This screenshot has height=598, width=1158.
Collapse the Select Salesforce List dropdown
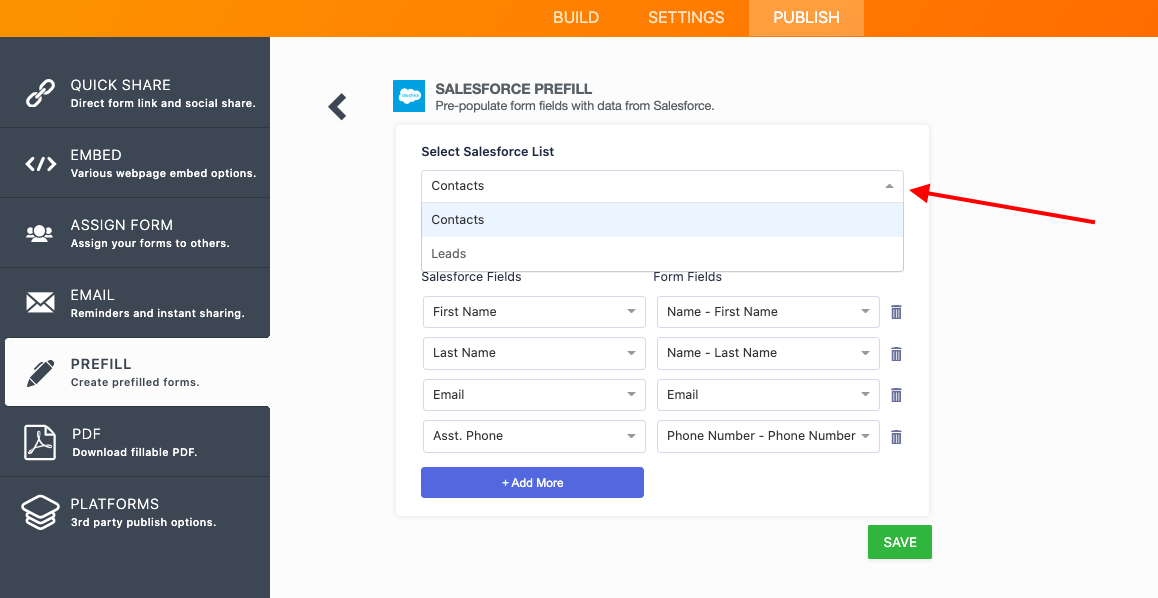click(889, 186)
